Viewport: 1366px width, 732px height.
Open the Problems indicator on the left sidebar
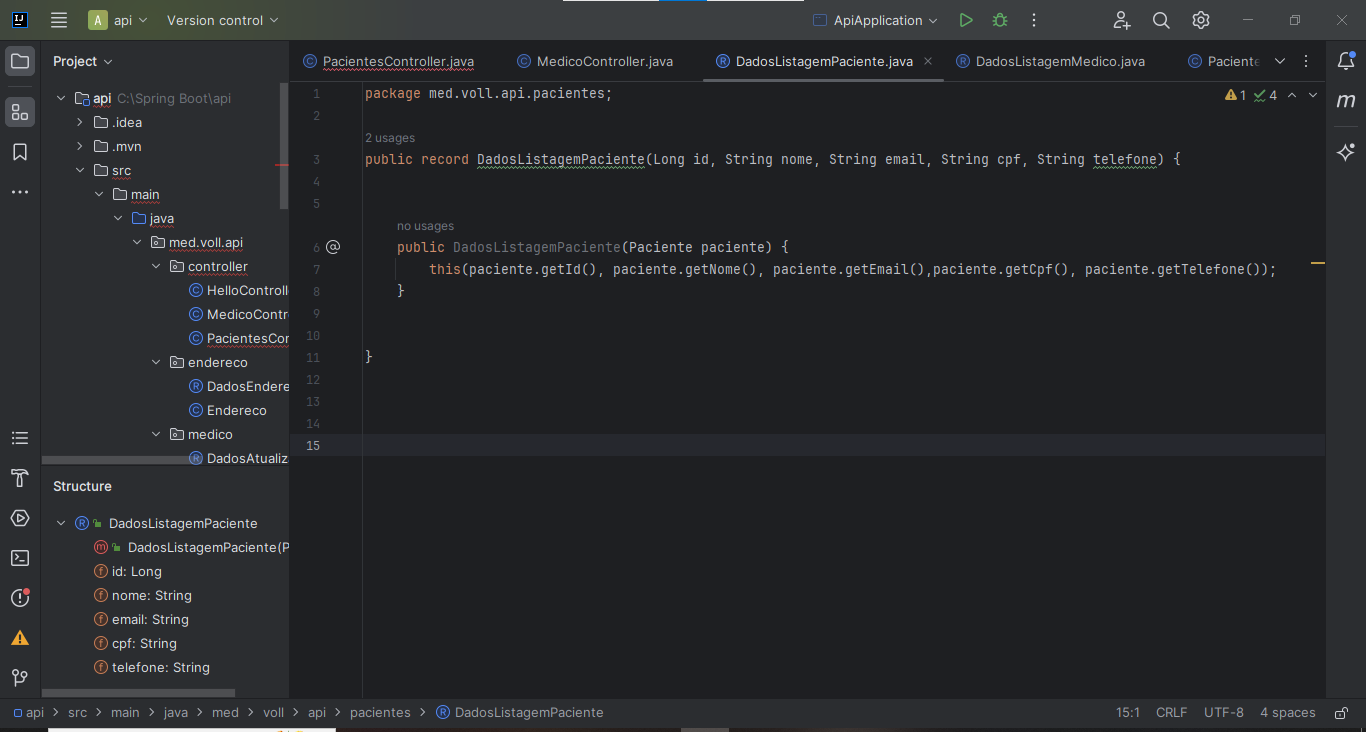20,598
